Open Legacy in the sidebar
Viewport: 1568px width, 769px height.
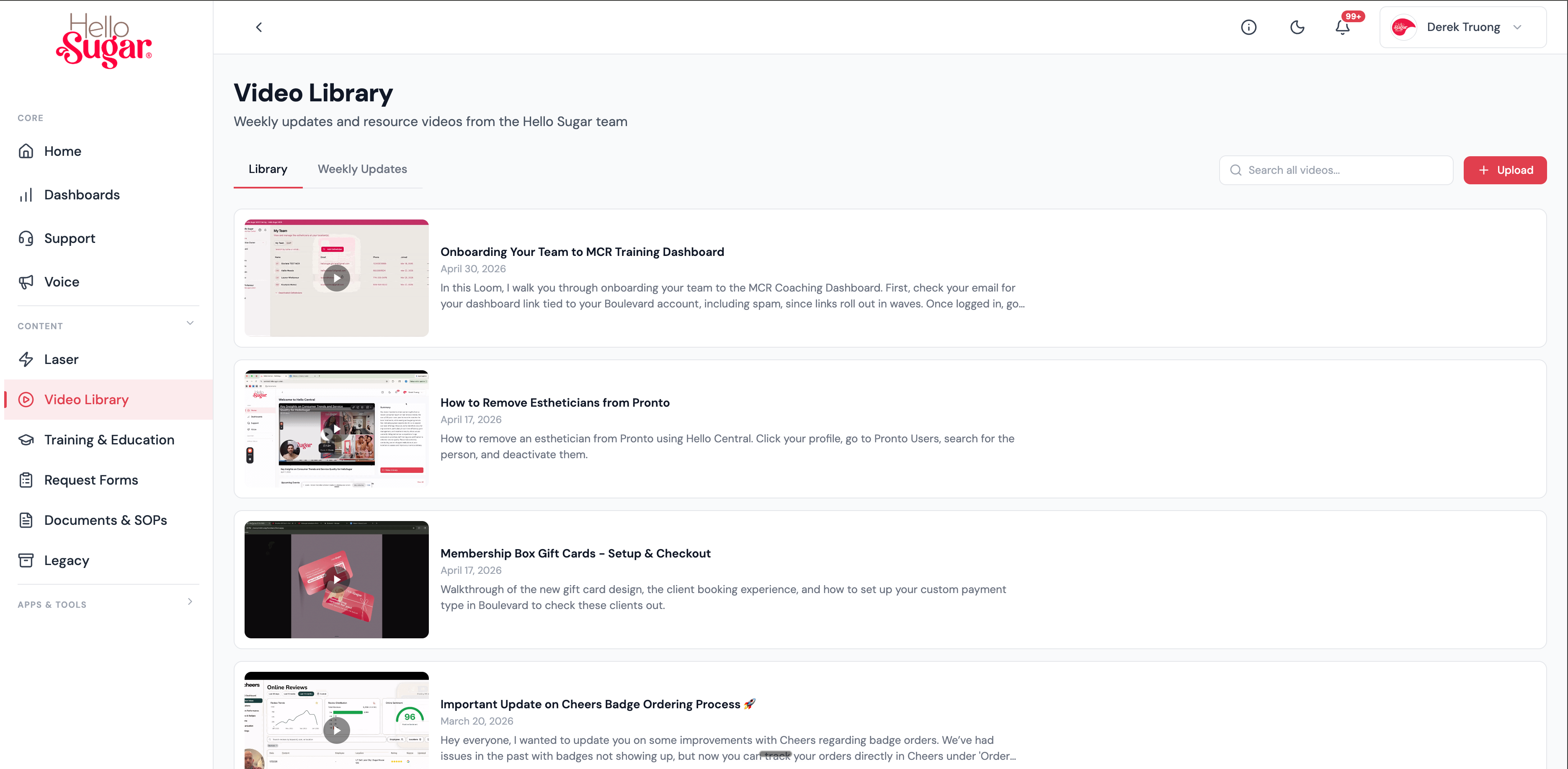tap(108, 560)
